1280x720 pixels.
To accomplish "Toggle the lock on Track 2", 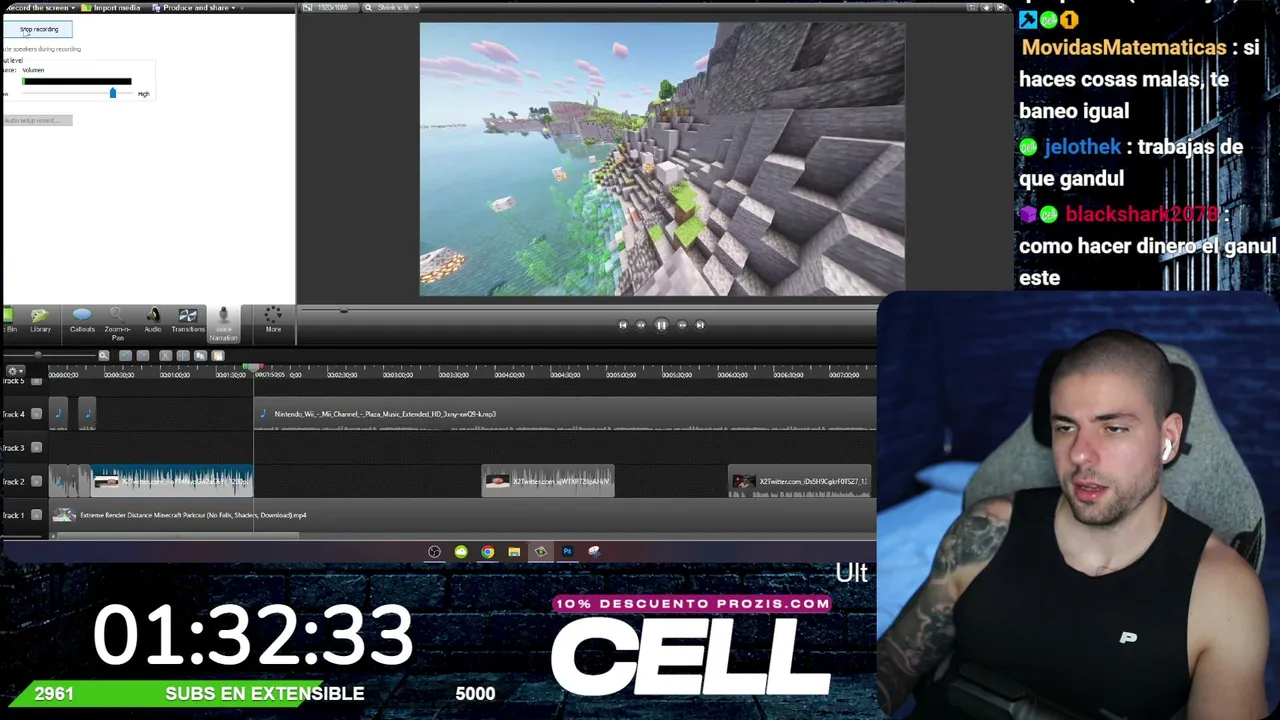I will [37, 481].
